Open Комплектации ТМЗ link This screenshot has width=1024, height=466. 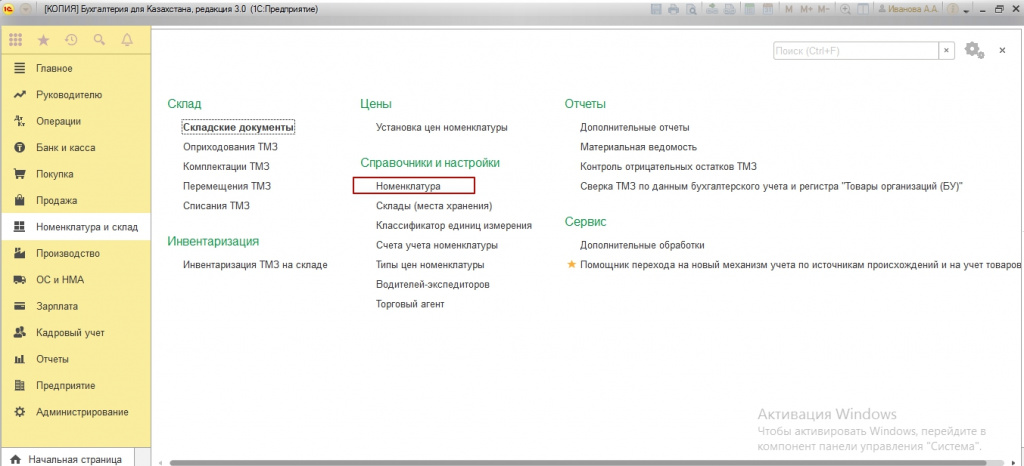coord(226,166)
